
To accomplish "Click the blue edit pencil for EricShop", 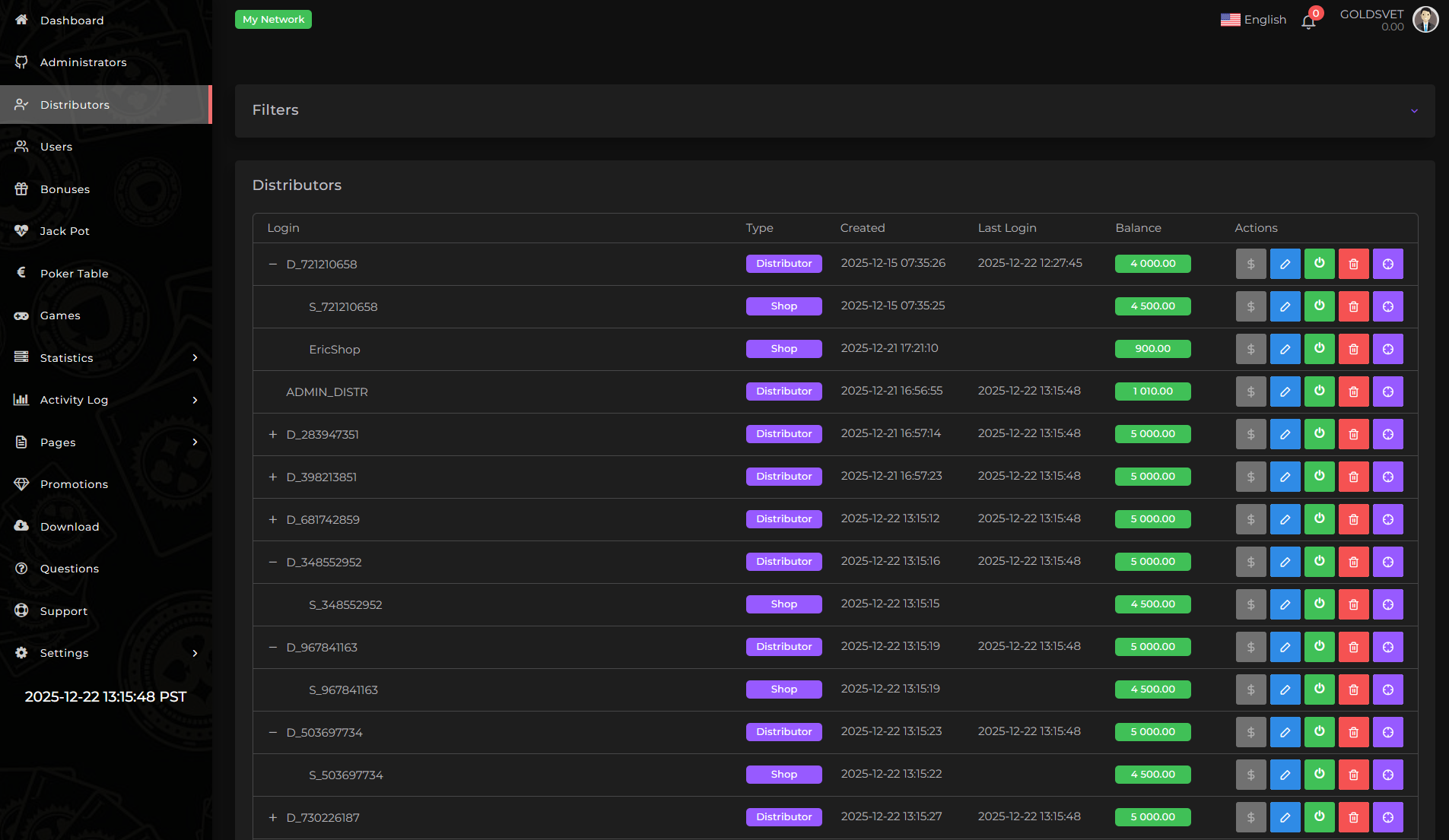I will point(1285,349).
